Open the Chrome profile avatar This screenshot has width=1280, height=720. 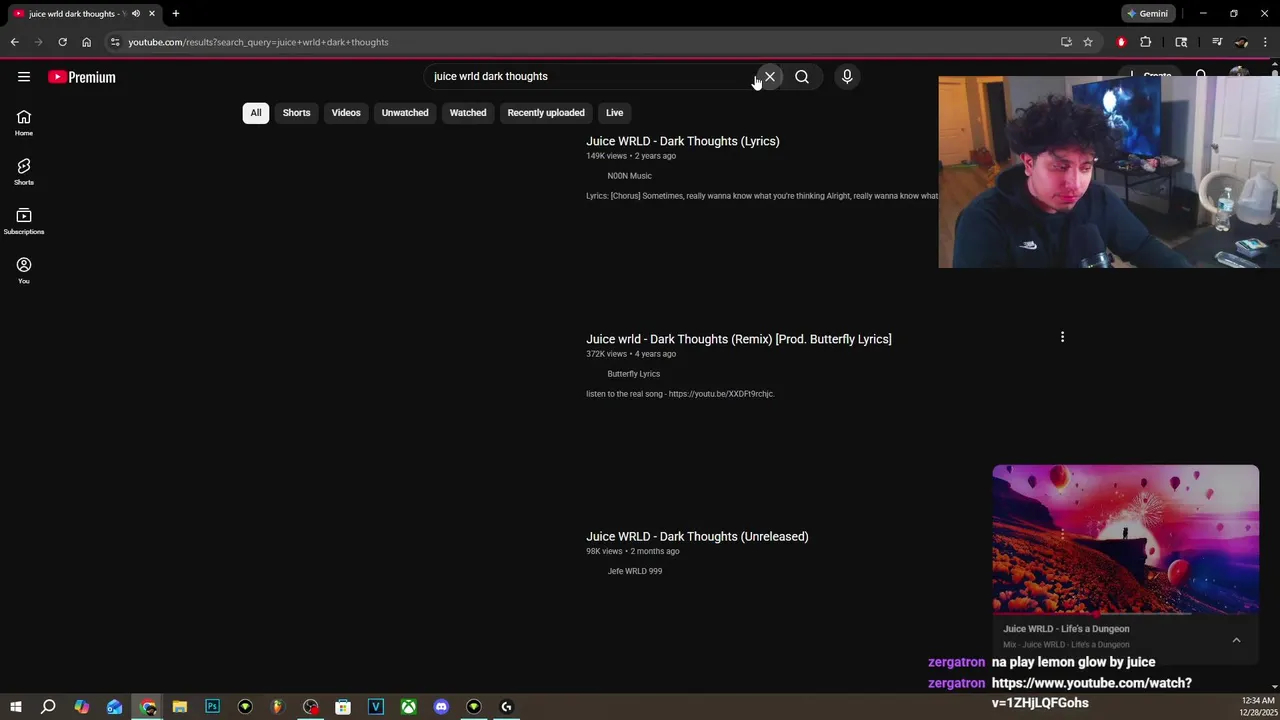pos(1241,42)
